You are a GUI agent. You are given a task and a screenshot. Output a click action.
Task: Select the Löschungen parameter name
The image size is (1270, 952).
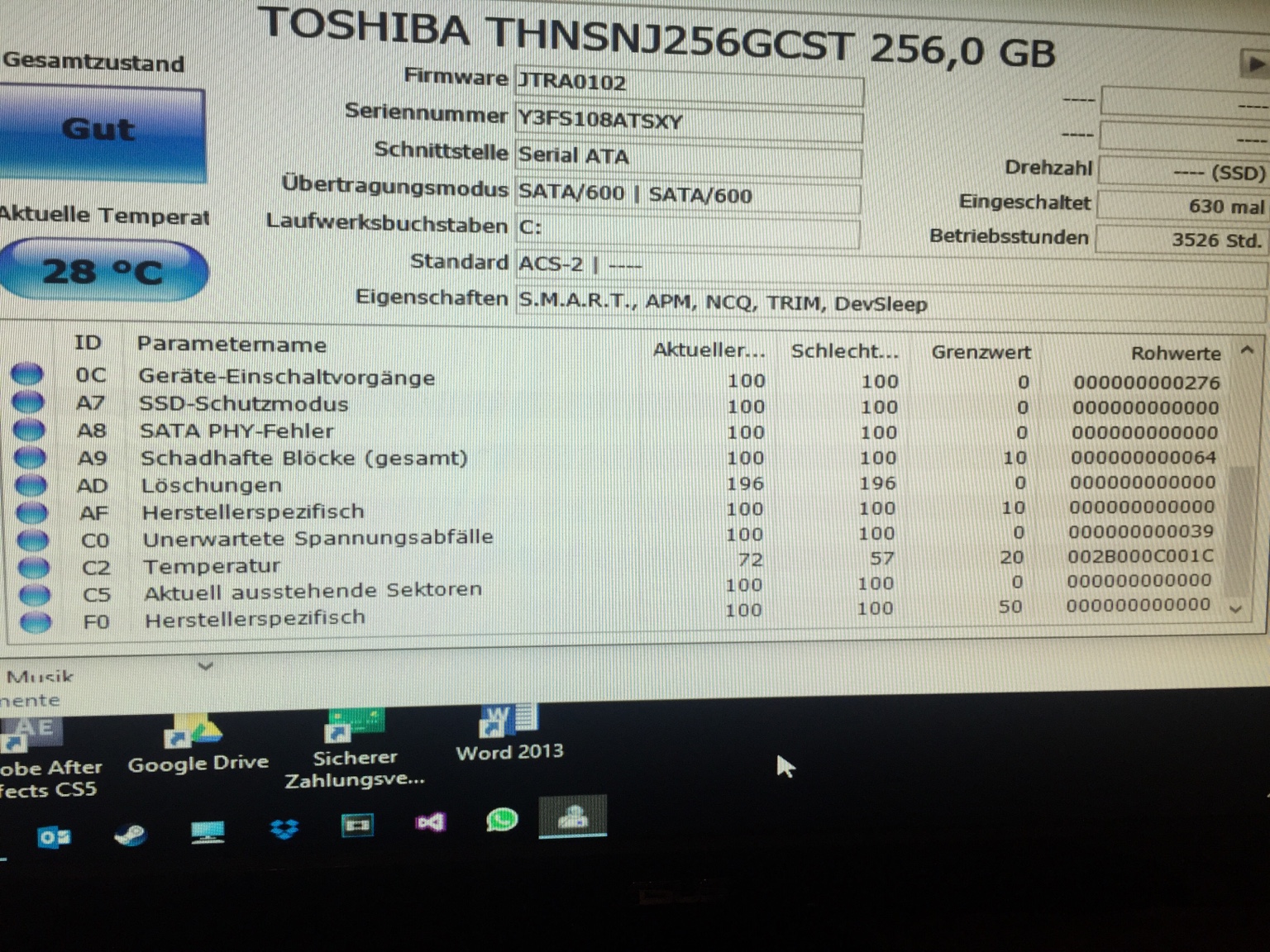click(x=211, y=485)
